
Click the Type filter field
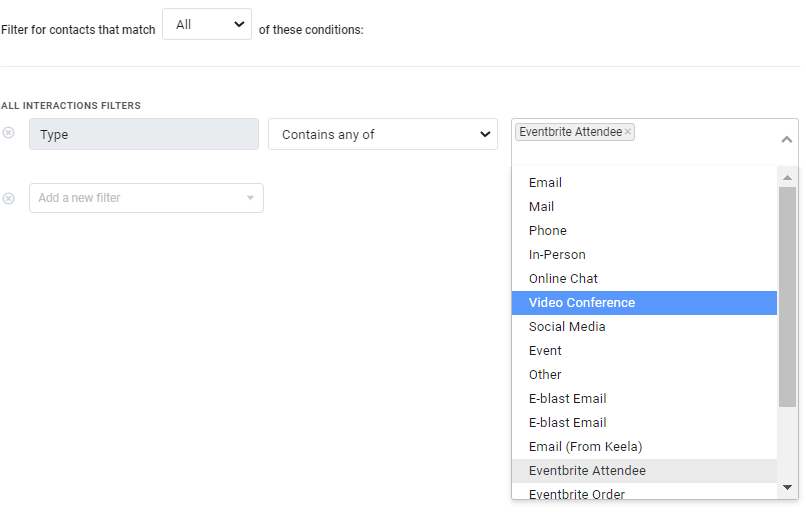[x=144, y=135]
